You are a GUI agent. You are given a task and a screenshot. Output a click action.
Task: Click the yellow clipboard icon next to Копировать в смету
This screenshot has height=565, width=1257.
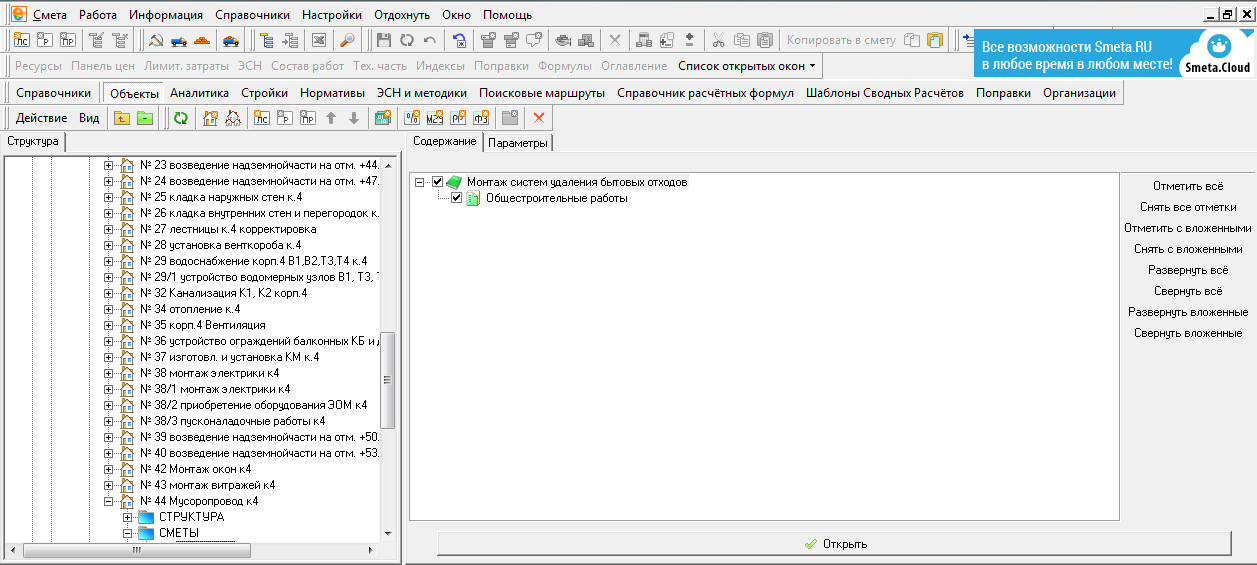[x=935, y=40]
